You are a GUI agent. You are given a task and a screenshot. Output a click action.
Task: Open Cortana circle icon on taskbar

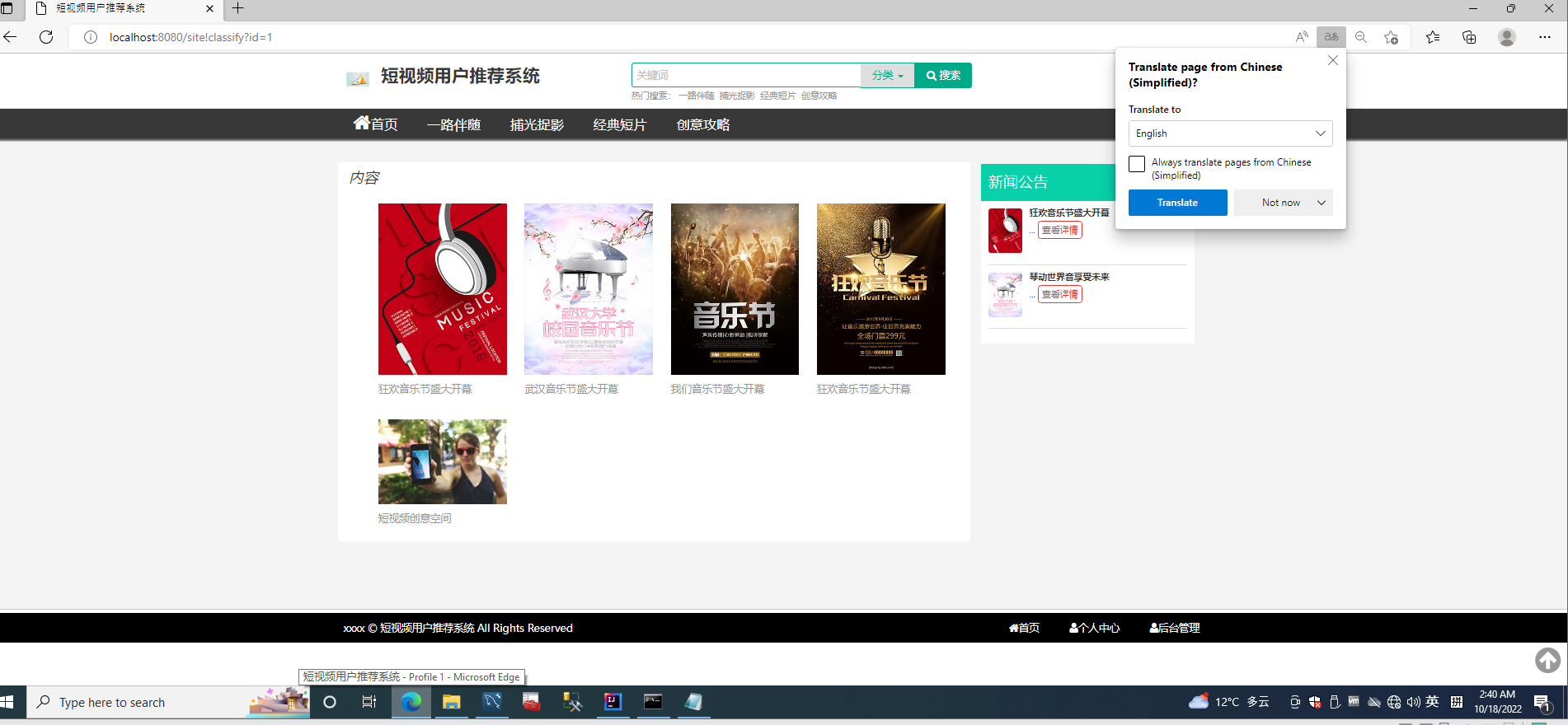coord(330,702)
